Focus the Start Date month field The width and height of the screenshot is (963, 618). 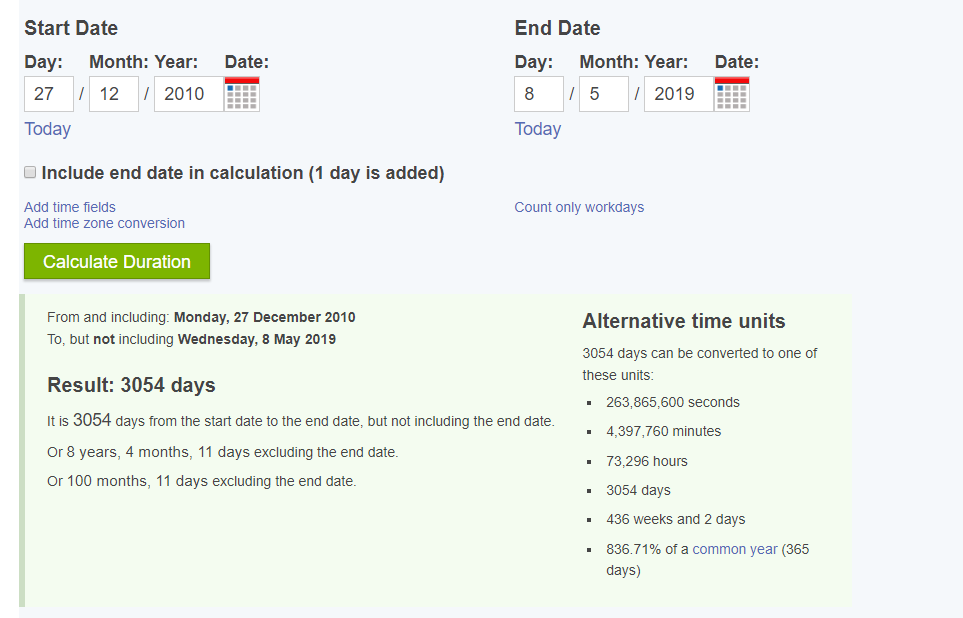(113, 94)
